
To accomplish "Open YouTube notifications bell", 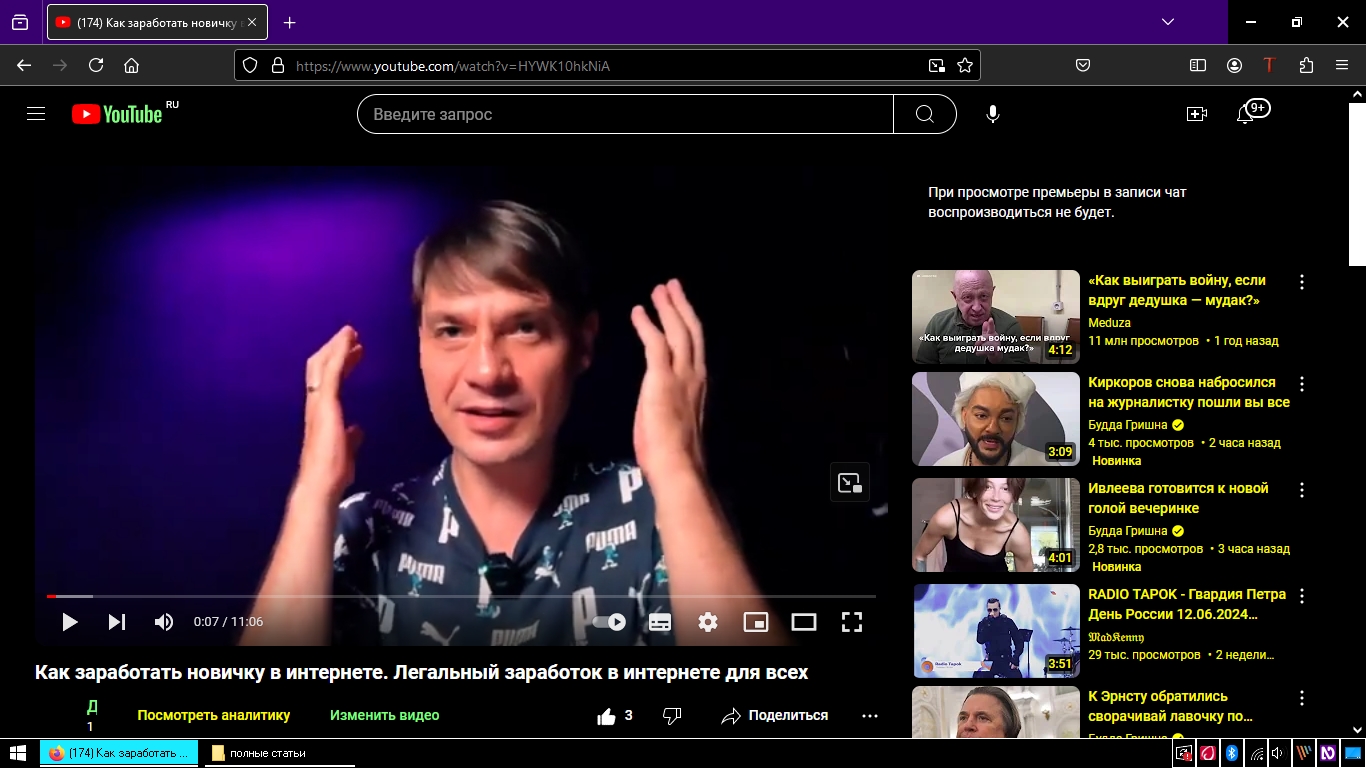I will [1245, 114].
